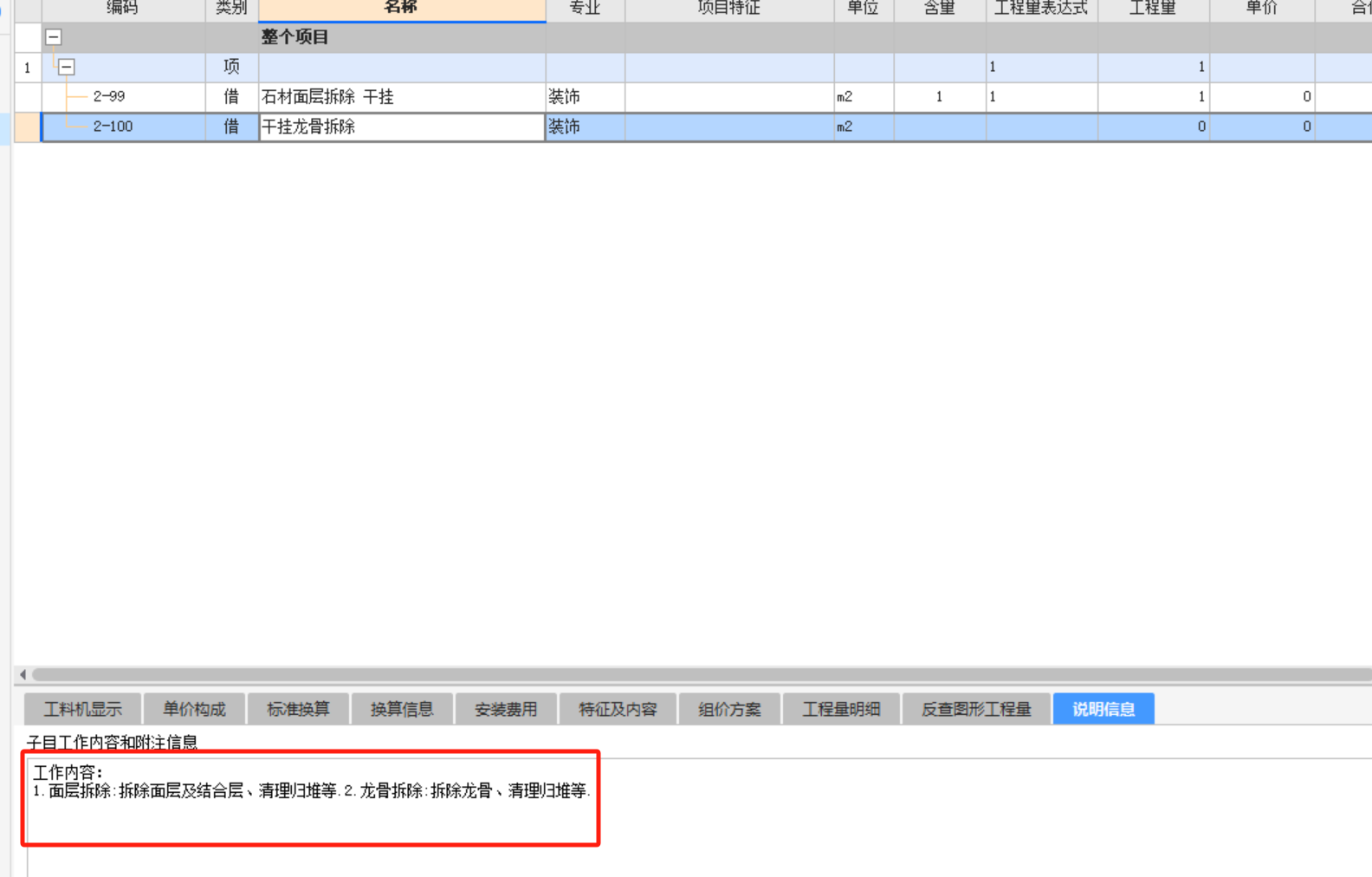
Task: Open the 标准换算 tab
Action: tap(298, 709)
